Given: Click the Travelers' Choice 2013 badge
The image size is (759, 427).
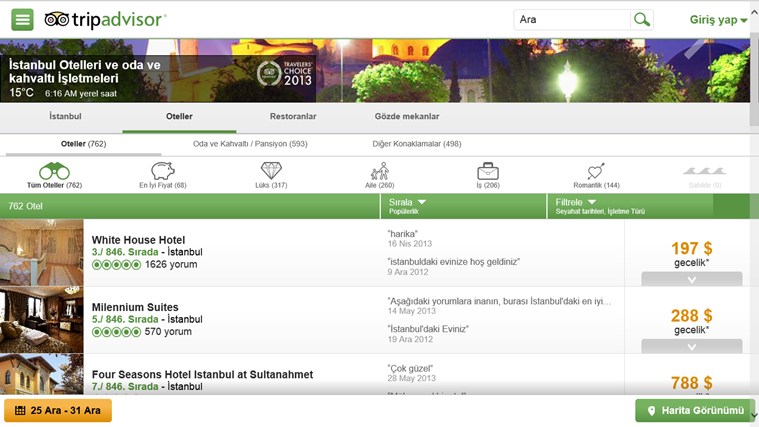Looking at the screenshot, I should (x=285, y=74).
